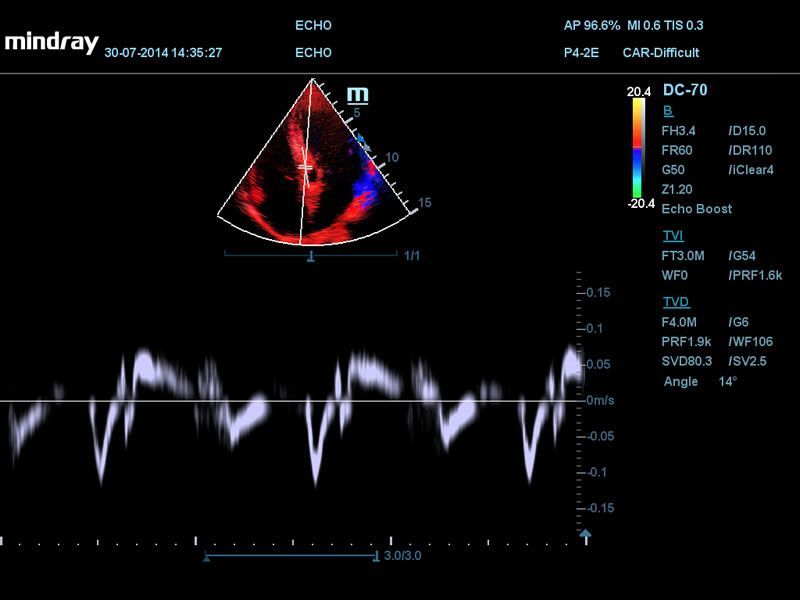Image resolution: width=800 pixels, height=600 pixels.
Task: Click the sample volume gate marker on sector
Action: click(x=306, y=167)
